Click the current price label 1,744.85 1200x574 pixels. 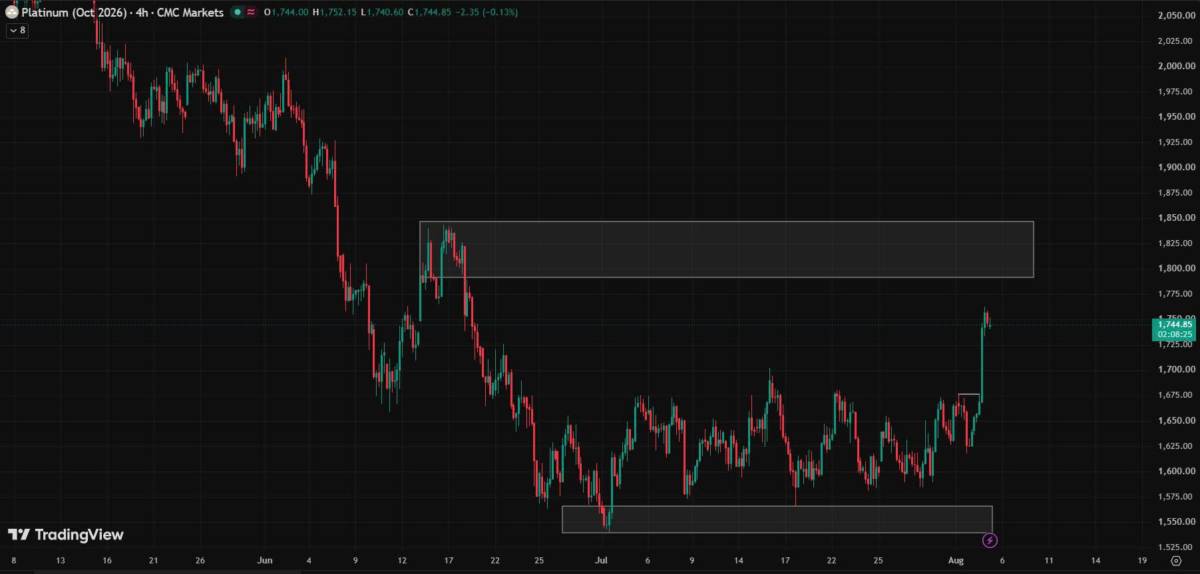point(1174,324)
